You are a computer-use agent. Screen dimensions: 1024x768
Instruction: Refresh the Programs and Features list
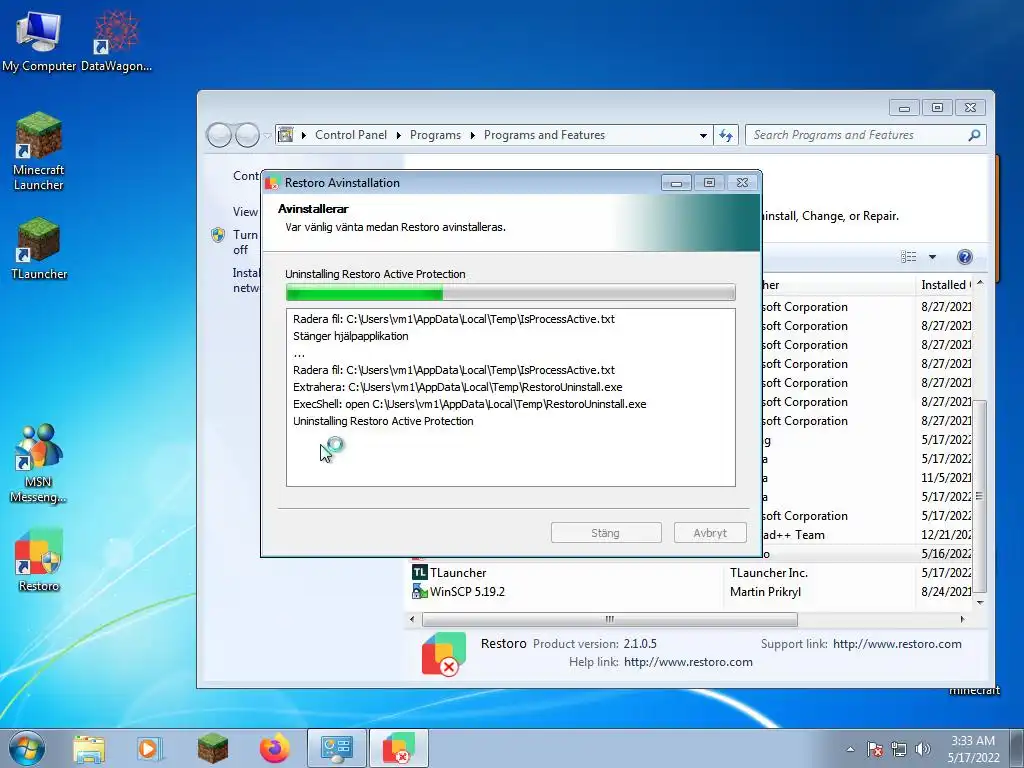(726, 135)
